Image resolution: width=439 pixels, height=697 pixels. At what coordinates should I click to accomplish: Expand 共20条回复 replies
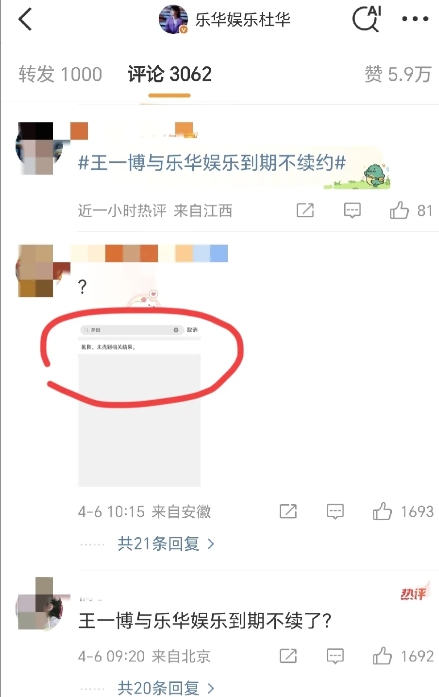[x=166, y=688]
